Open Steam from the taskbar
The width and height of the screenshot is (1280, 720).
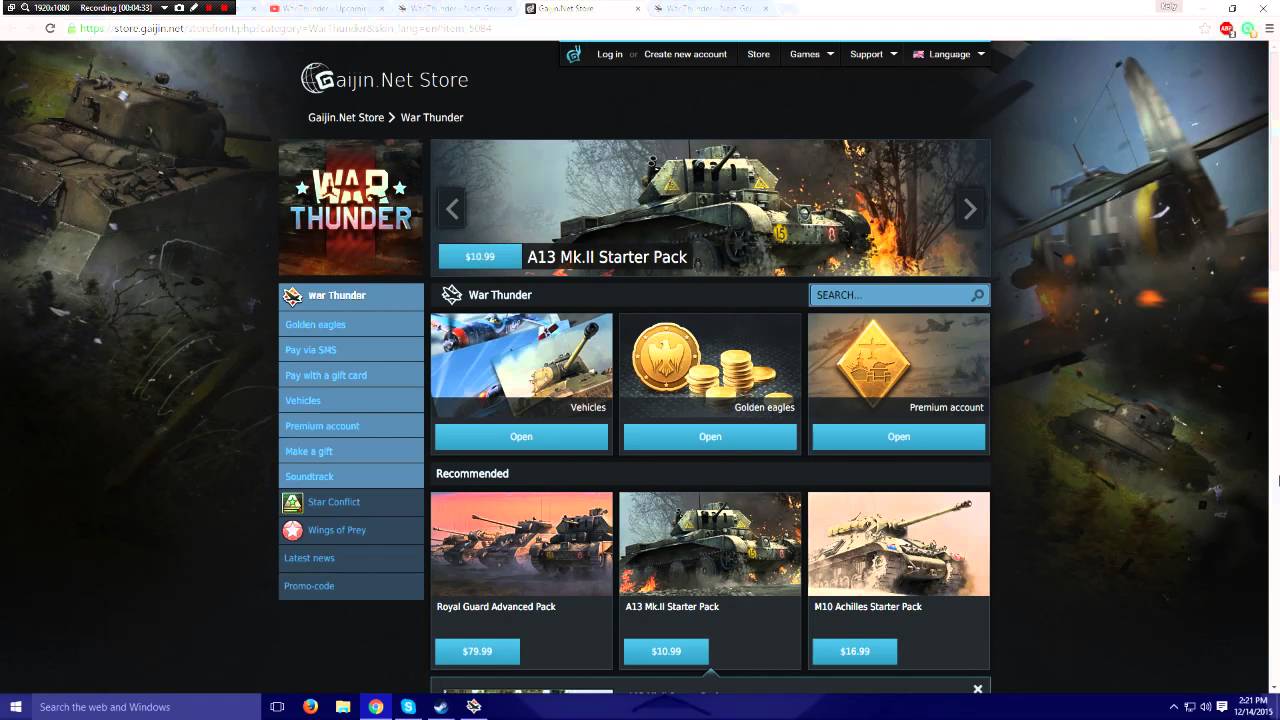click(440, 707)
